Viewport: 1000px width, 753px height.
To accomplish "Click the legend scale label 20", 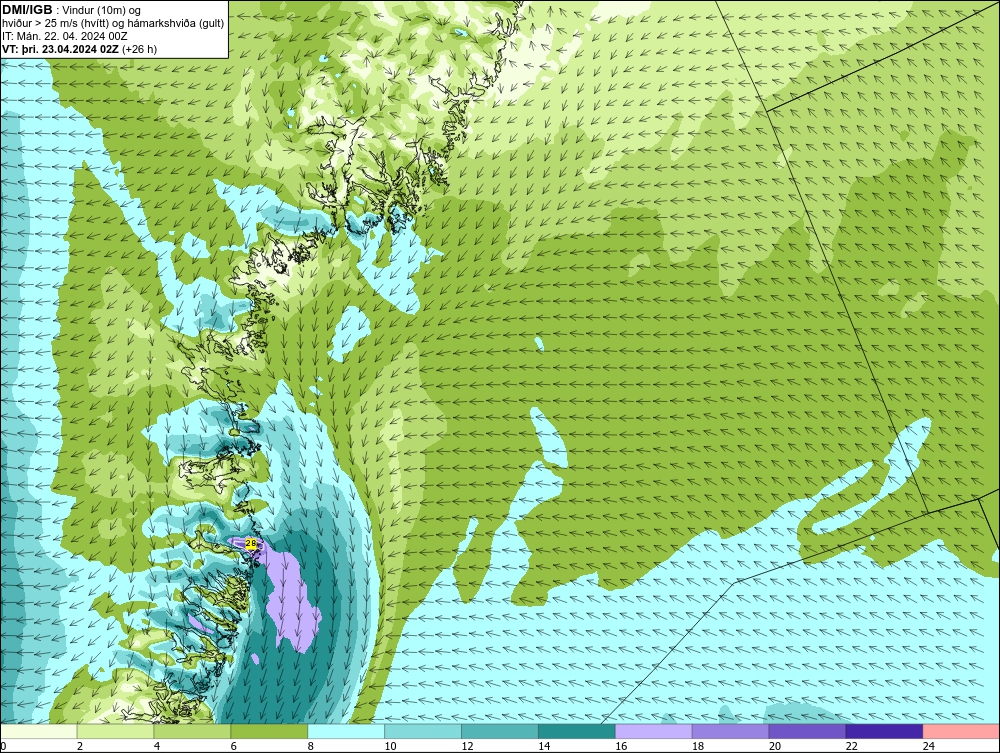I will [775, 746].
